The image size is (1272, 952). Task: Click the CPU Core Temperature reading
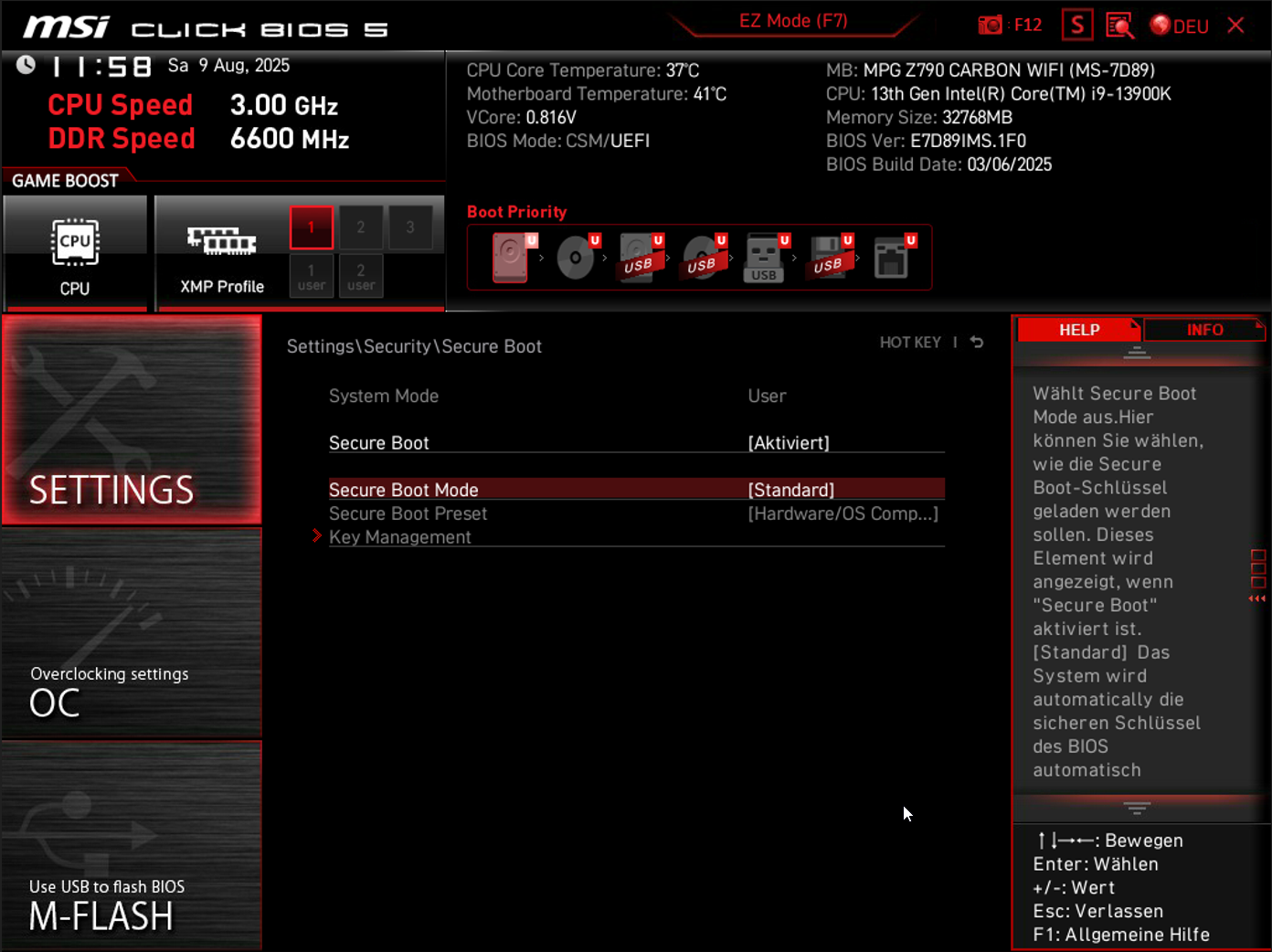(x=583, y=70)
